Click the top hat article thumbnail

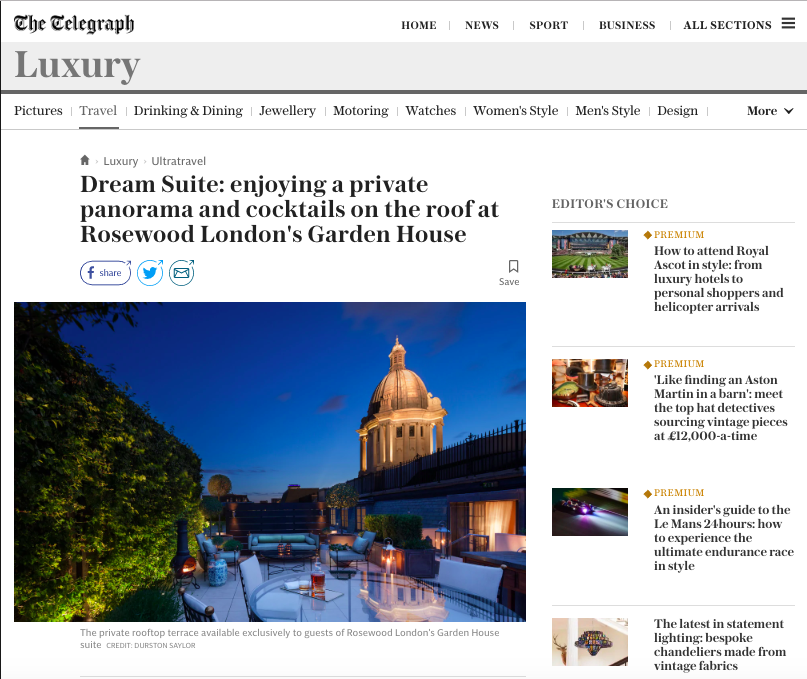point(590,383)
